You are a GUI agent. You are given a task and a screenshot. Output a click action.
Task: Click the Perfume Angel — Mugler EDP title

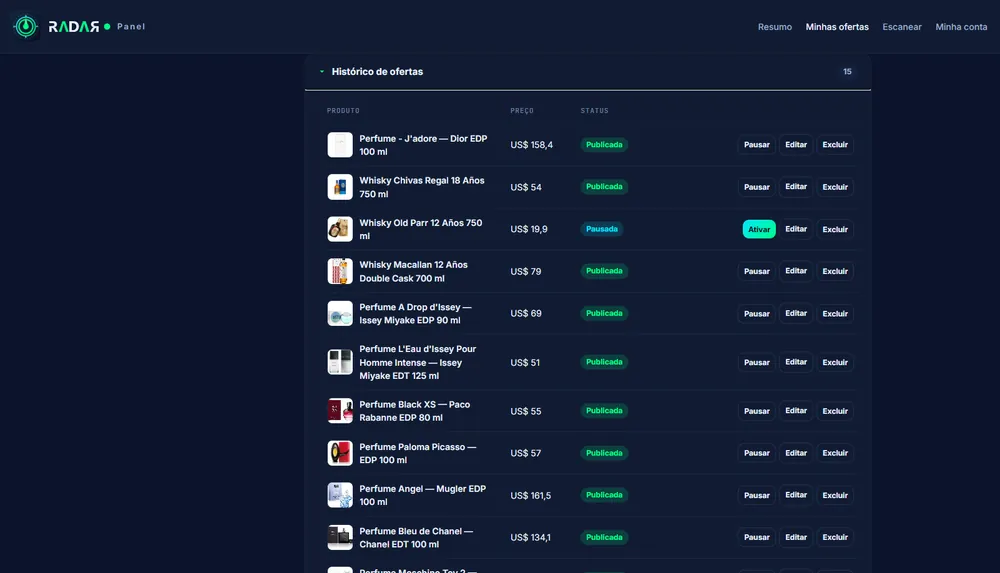pos(422,495)
